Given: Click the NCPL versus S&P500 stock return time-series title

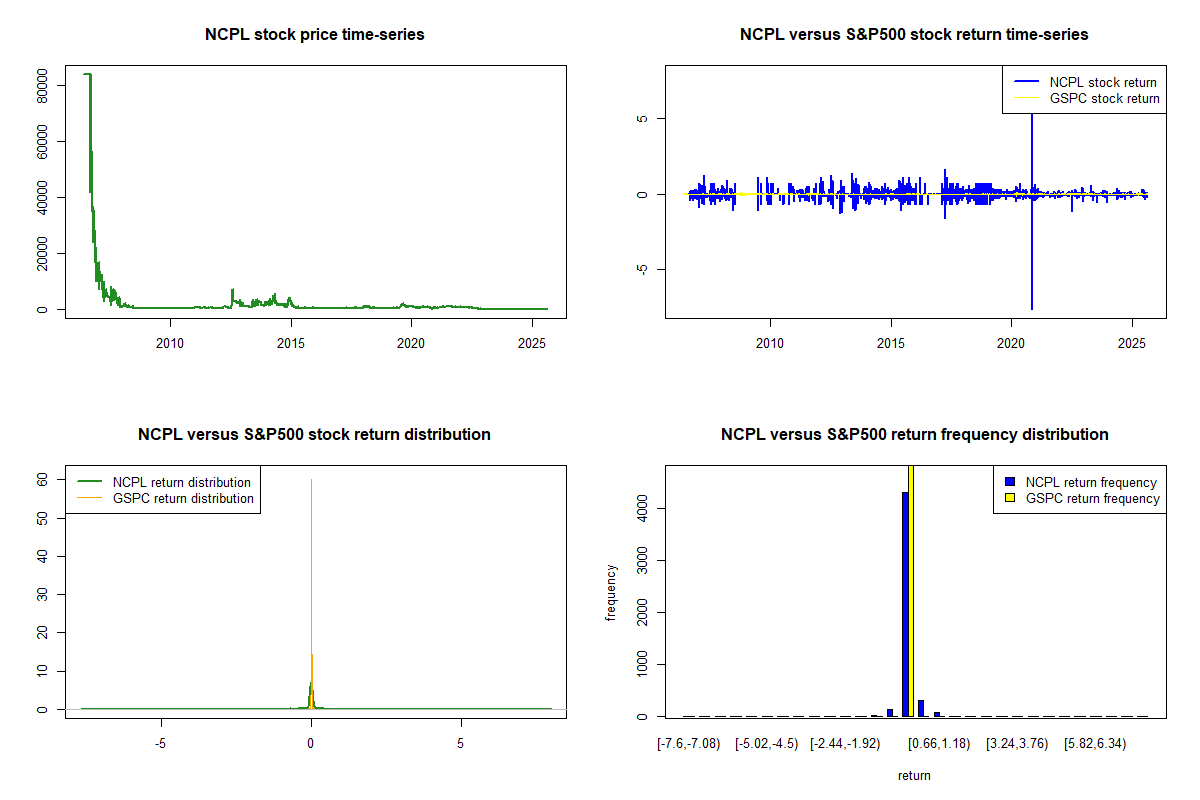Looking at the screenshot, I should 914,35.
